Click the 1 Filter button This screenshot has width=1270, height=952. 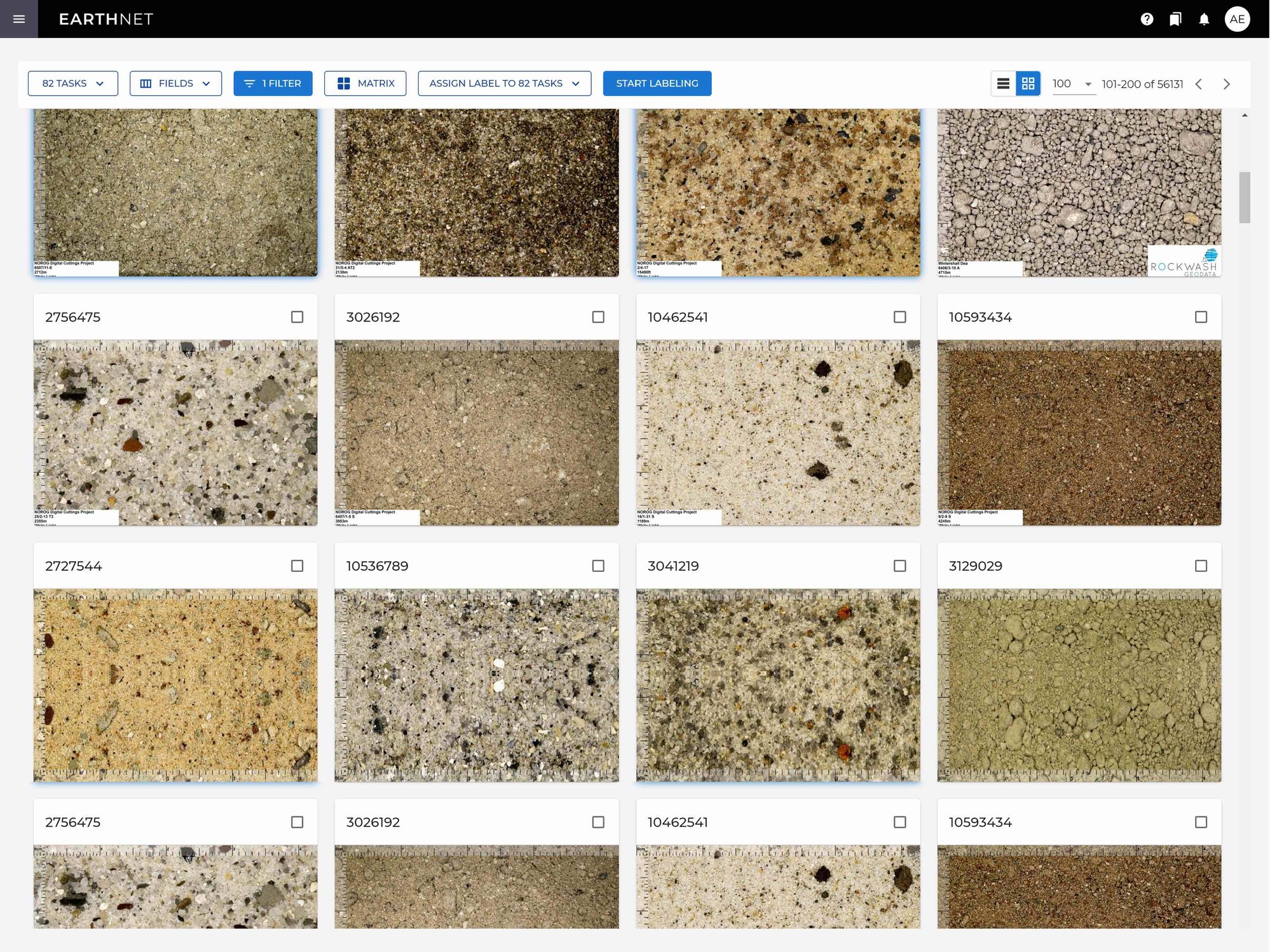point(273,83)
